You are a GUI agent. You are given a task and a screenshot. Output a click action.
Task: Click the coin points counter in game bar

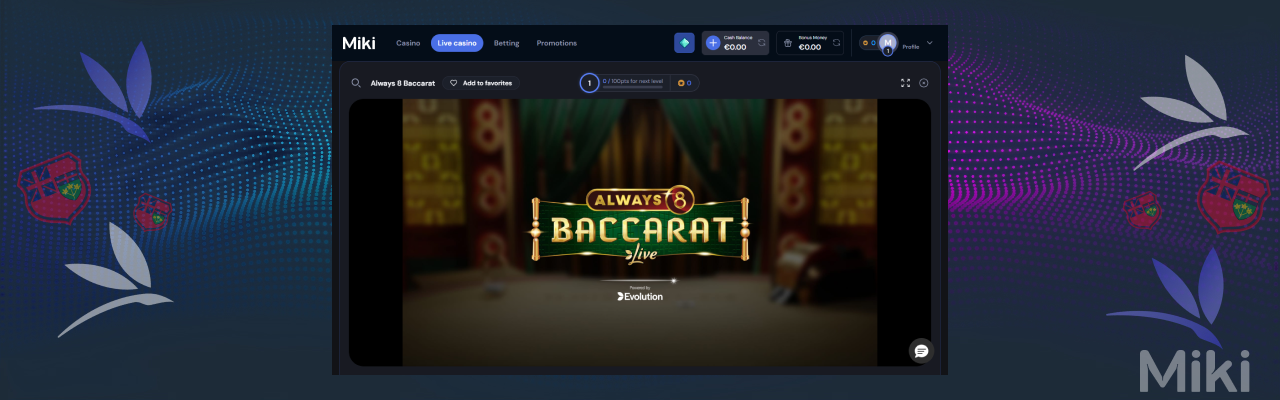coord(684,83)
